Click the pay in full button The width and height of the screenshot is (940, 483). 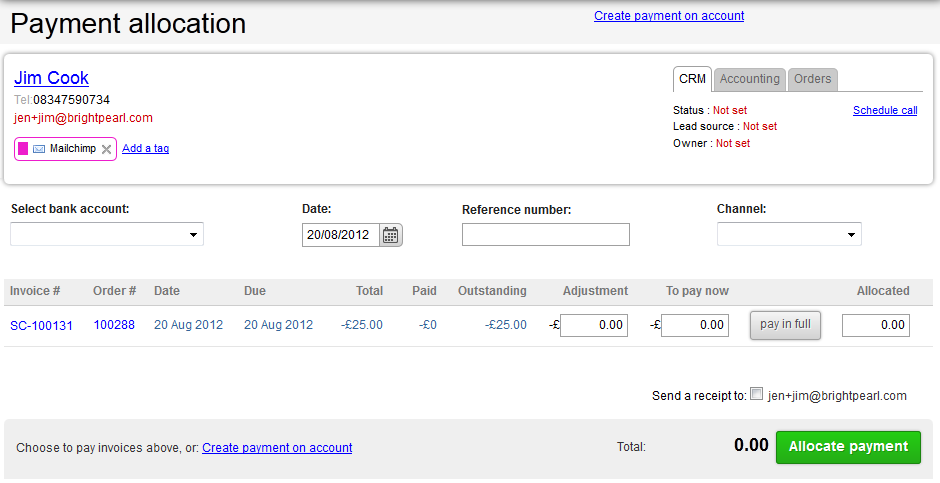785,325
